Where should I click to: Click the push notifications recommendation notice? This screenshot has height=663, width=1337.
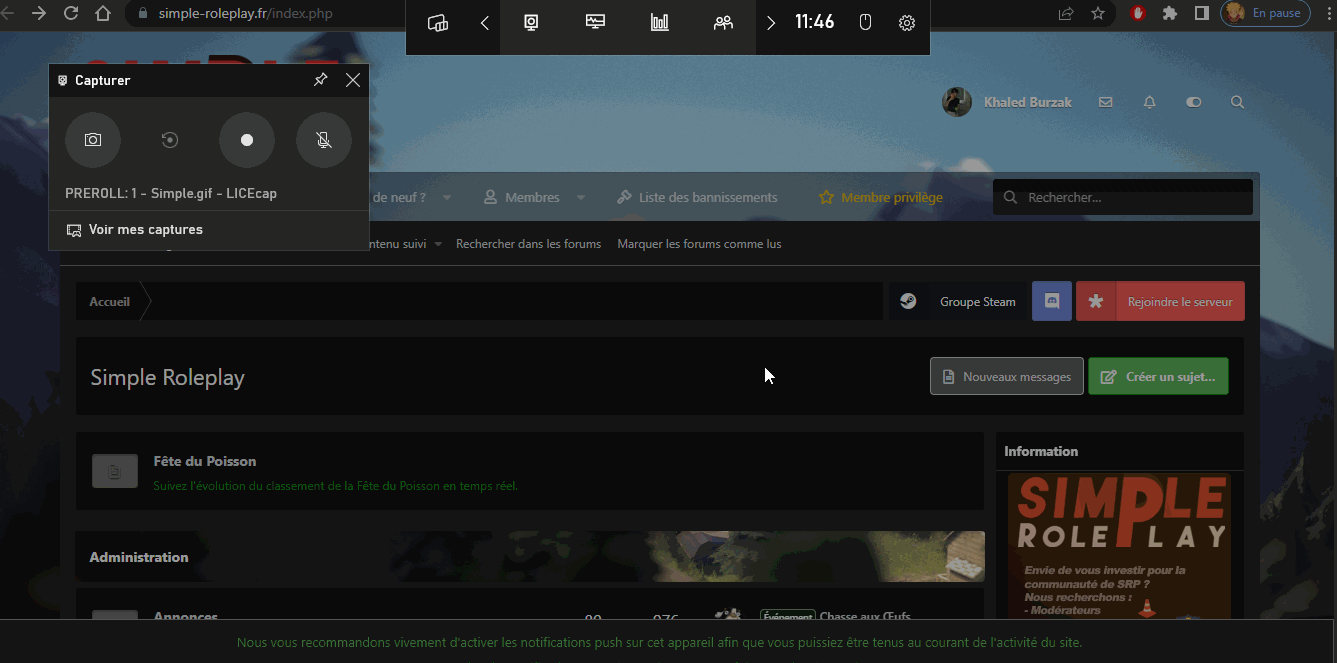point(660,642)
